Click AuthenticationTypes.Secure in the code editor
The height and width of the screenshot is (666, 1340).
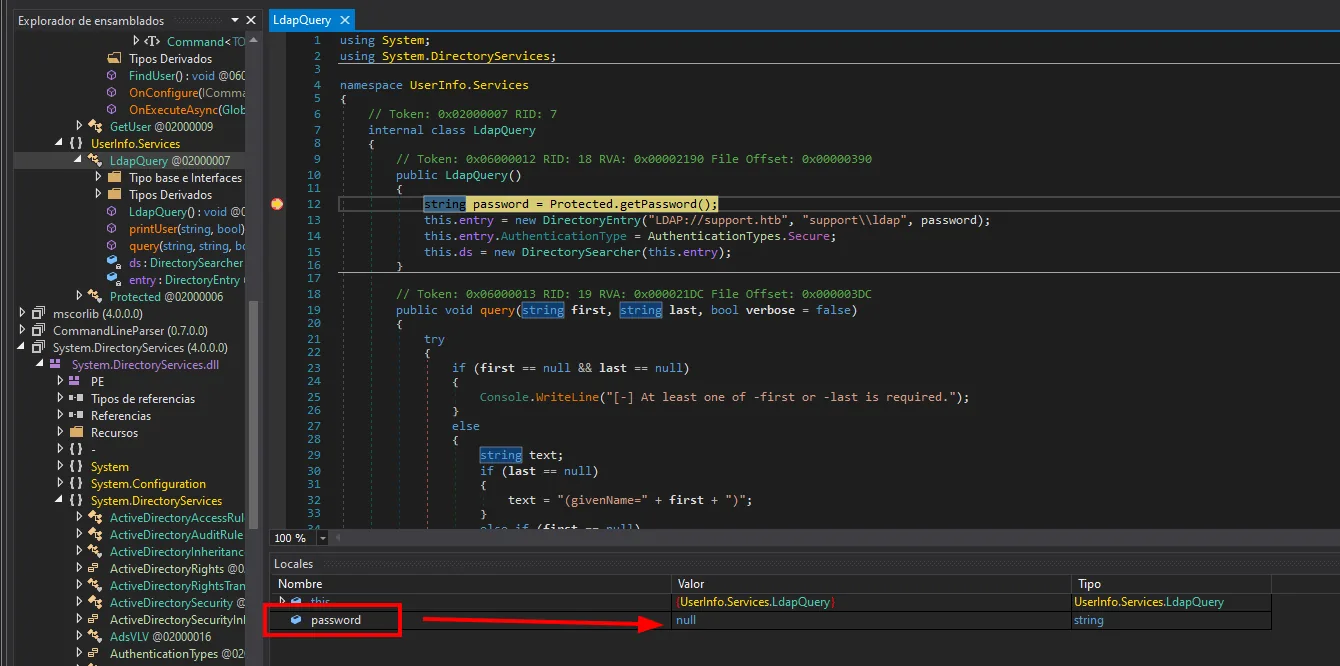point(741,236)
